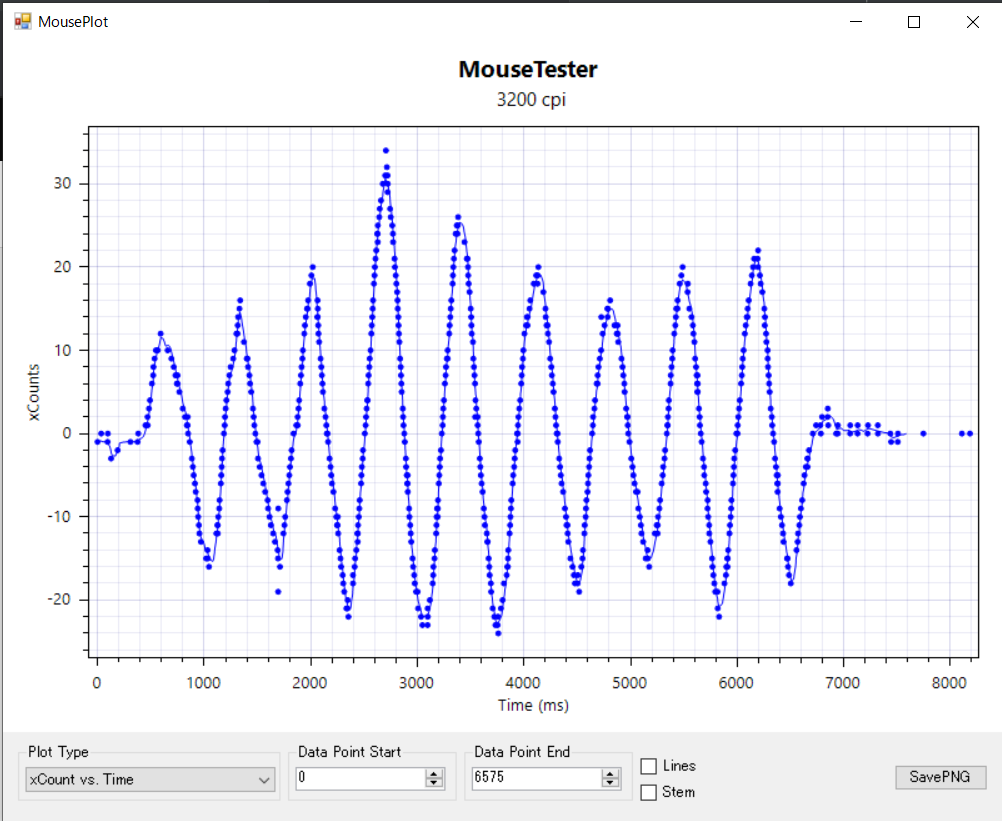Click the highest data point near 2700 ms
This screenshot has width=1002, height=821.
click(x=386, y=151)
